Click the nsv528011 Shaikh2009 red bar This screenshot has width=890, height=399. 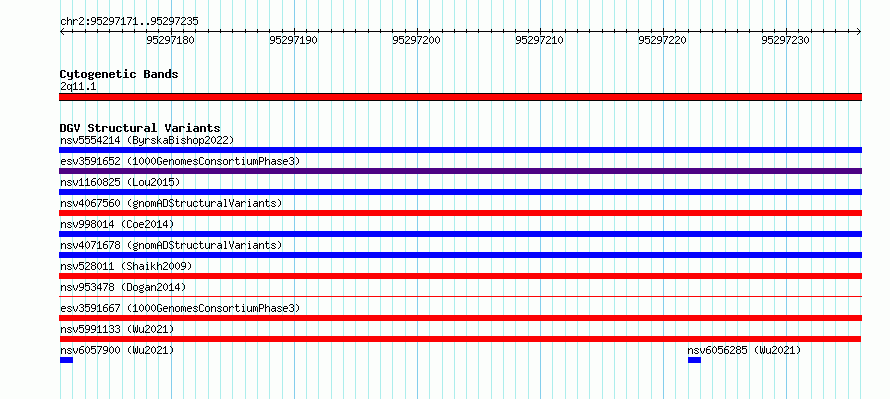[x=460, y=276]
